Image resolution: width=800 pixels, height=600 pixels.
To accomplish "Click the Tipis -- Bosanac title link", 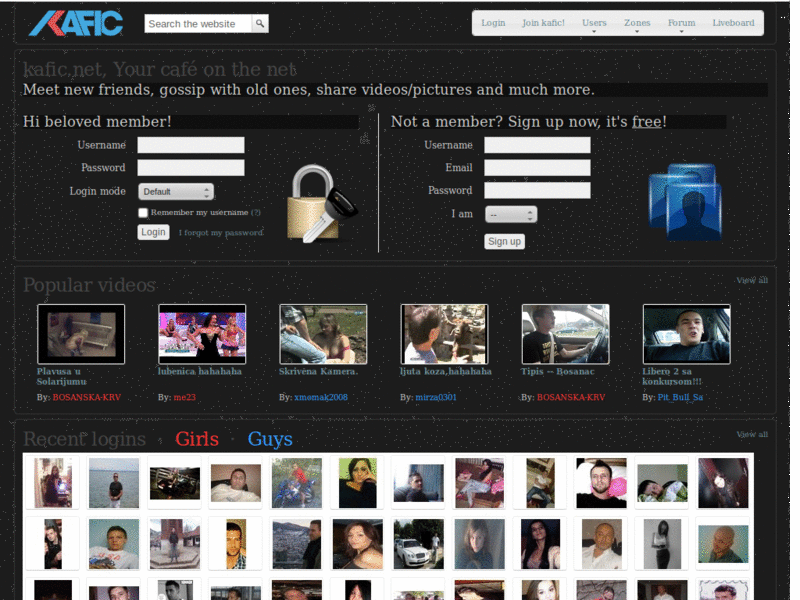I will point(558,371).
